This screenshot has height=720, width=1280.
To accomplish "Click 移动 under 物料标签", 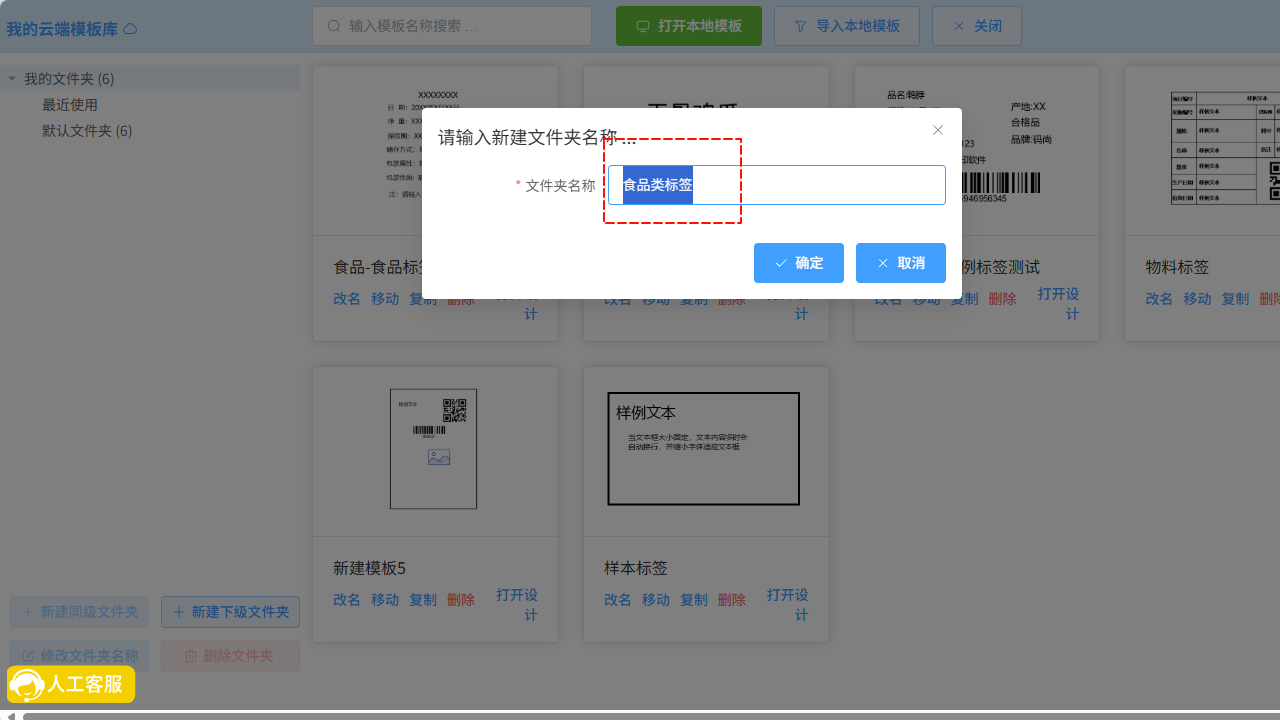I will pyautogui.click(x=1197, y=299).
